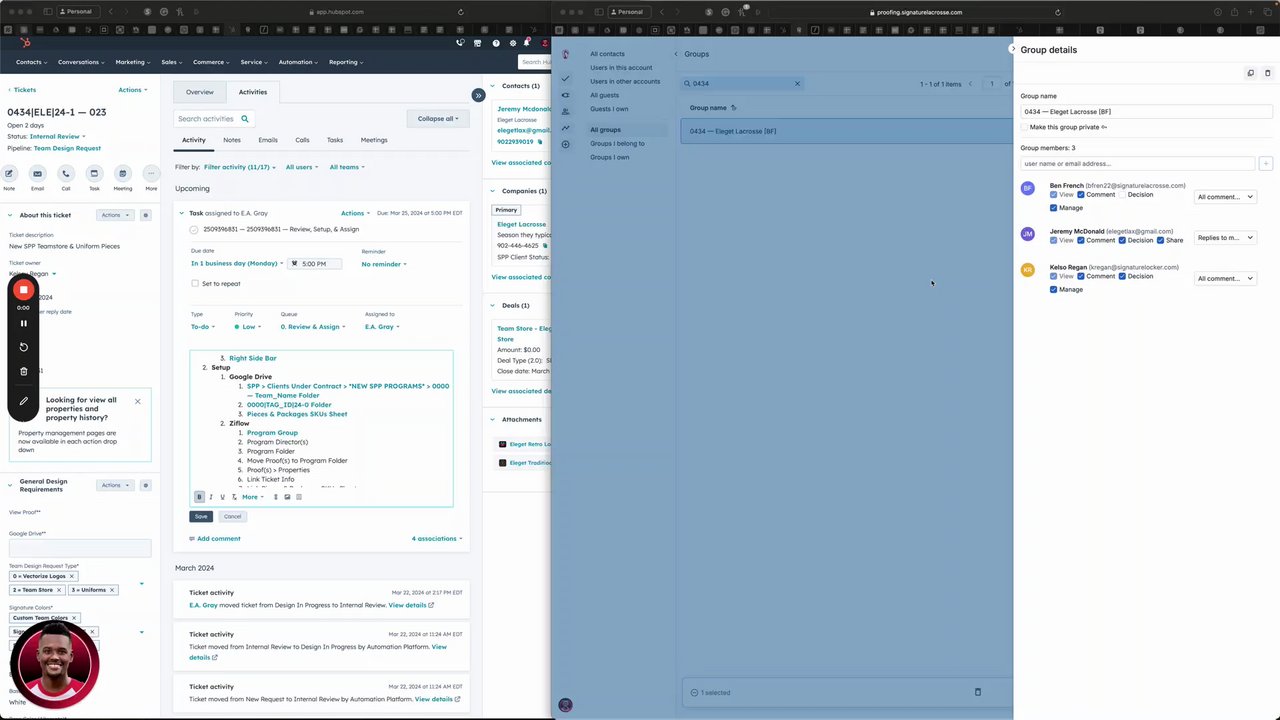This screenshot has height=720, width=1280.
Task: Uncheck Manage permission for Ben French
Action: point(1054,208)
